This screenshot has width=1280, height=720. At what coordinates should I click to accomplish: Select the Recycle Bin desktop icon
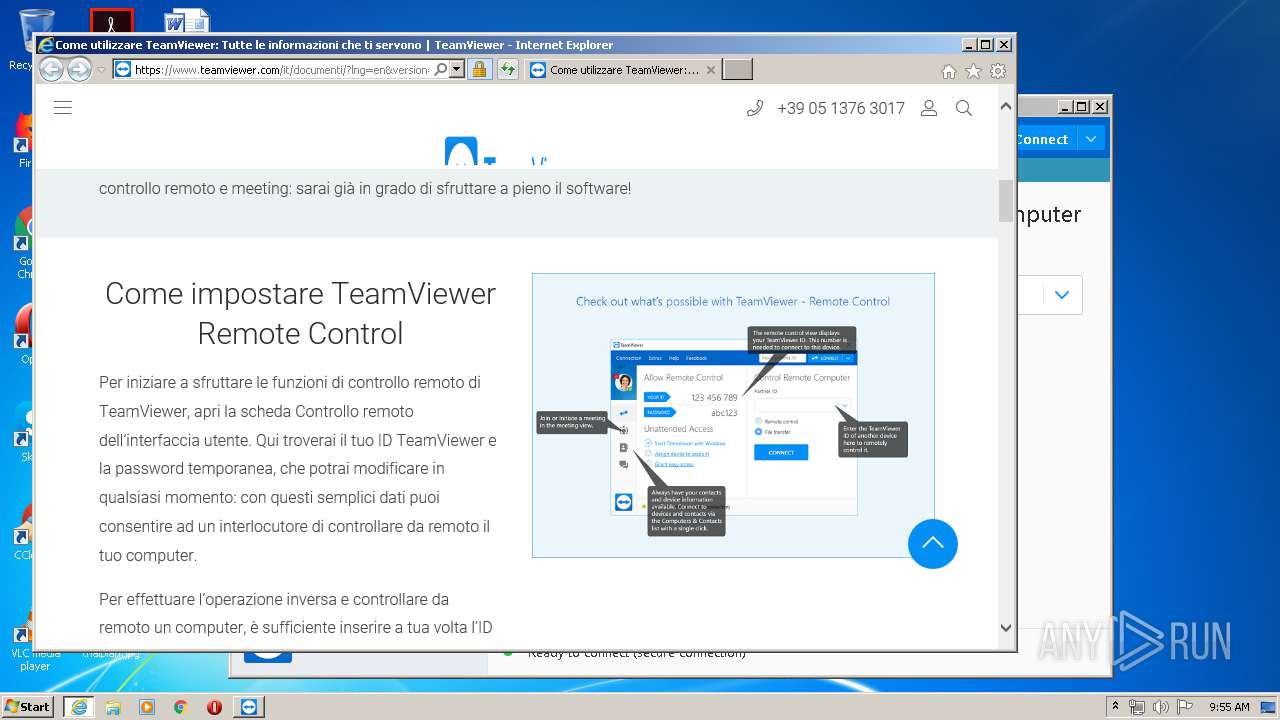35,40
